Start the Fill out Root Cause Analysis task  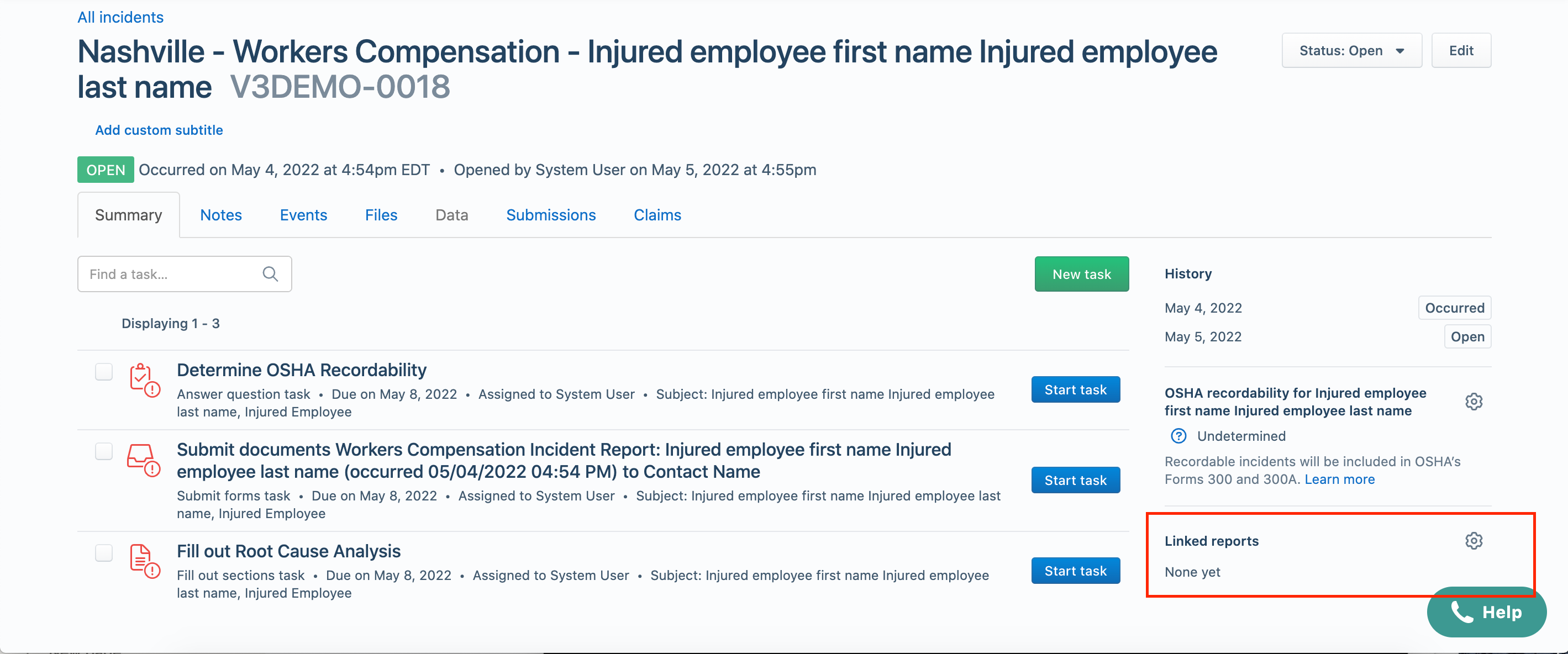pyautogui.click(x=1076, y=571)
